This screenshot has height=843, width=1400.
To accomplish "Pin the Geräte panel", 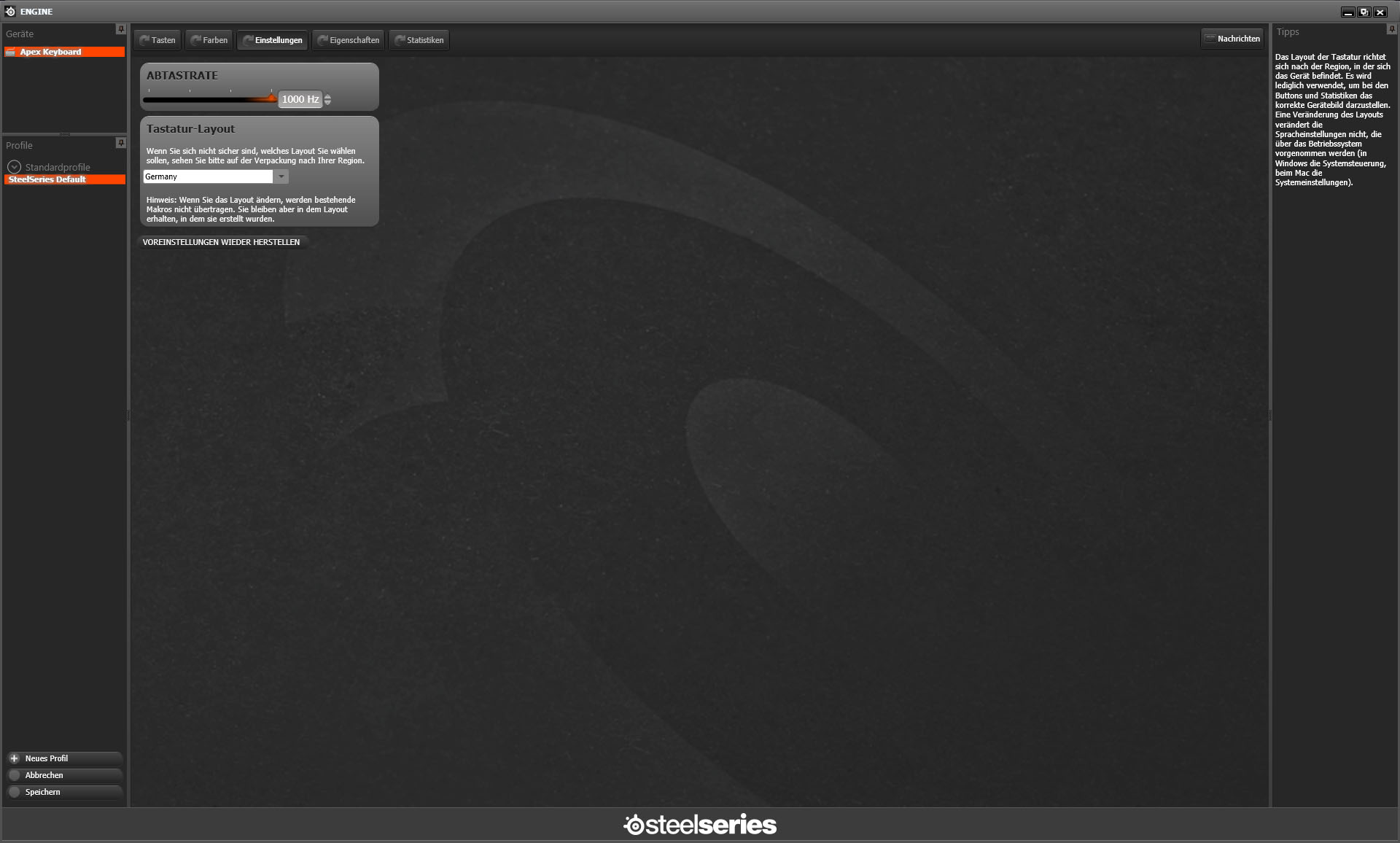I will tap(121, 29).
